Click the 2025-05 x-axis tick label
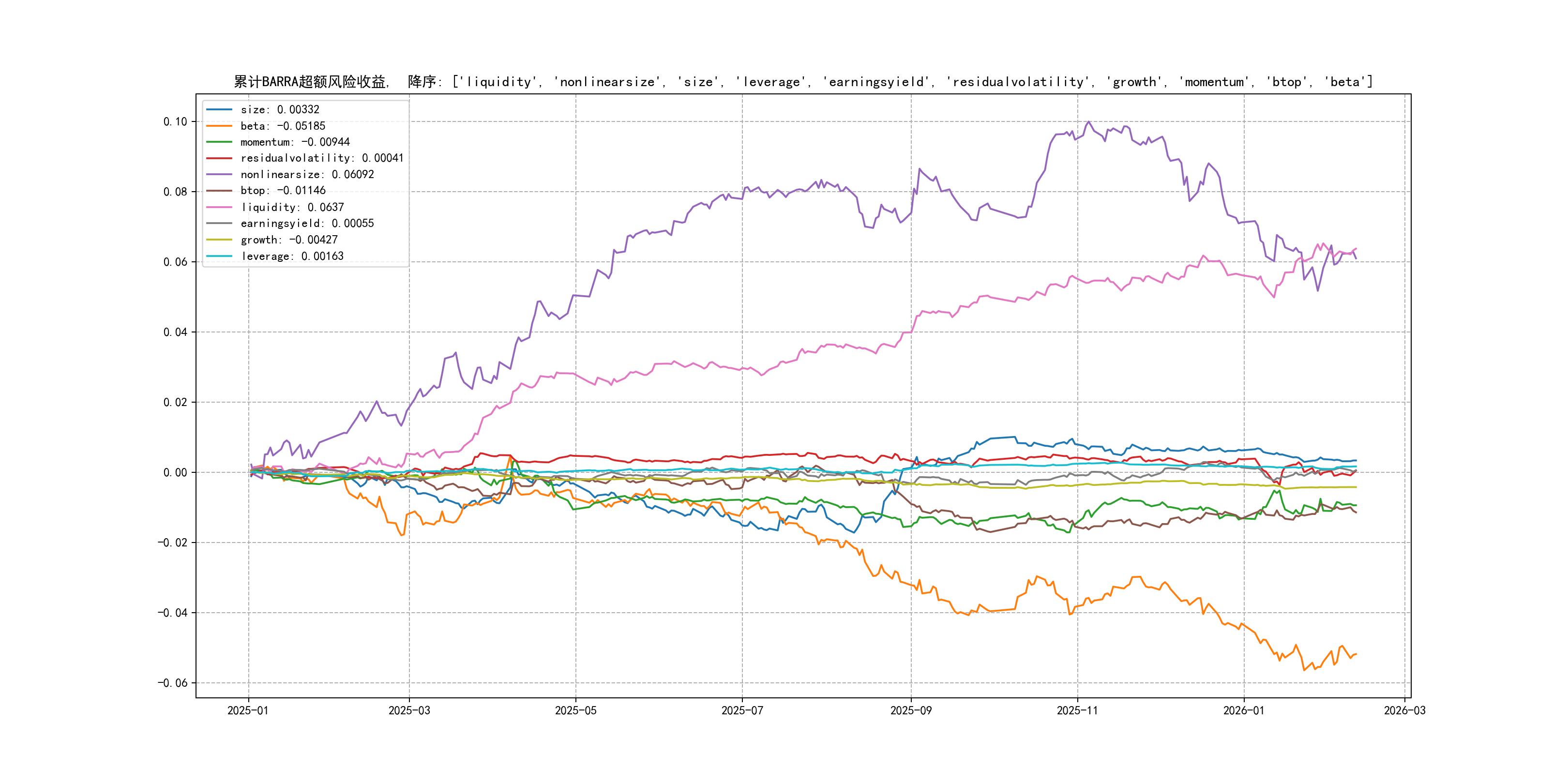 click(x=575, y=710)
